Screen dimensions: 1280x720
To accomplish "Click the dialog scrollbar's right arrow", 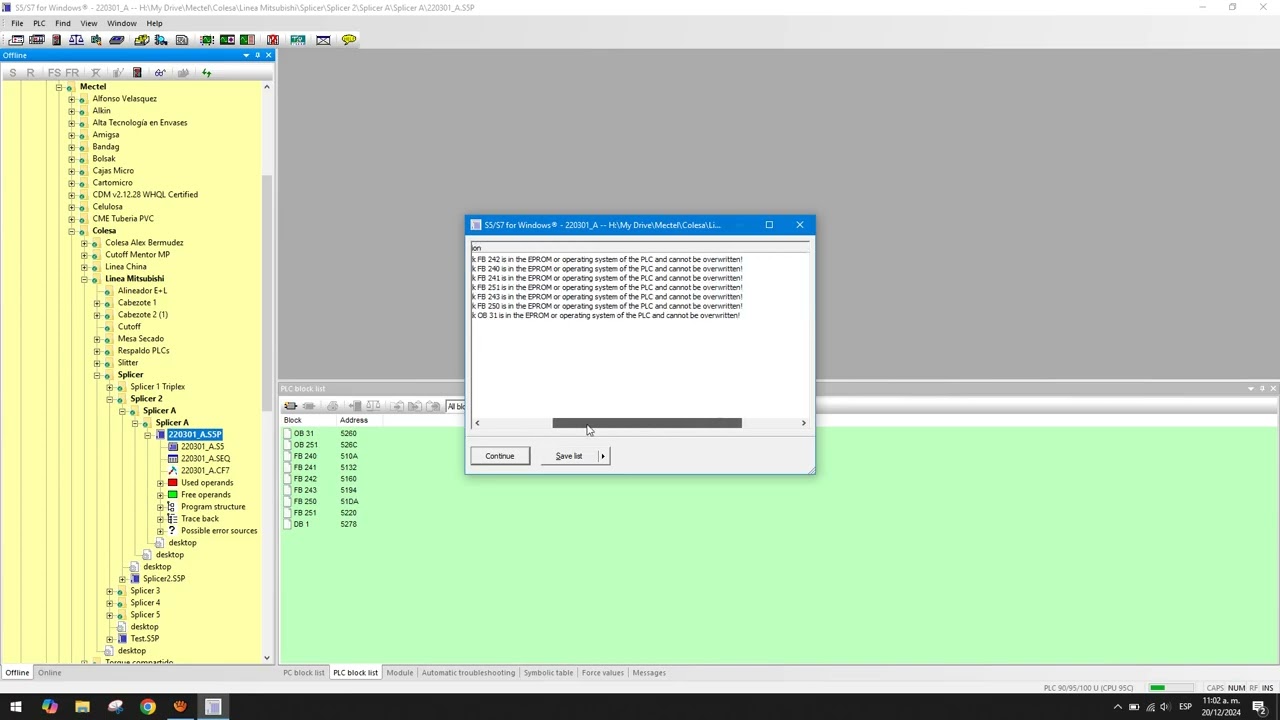I will [803, 423].
